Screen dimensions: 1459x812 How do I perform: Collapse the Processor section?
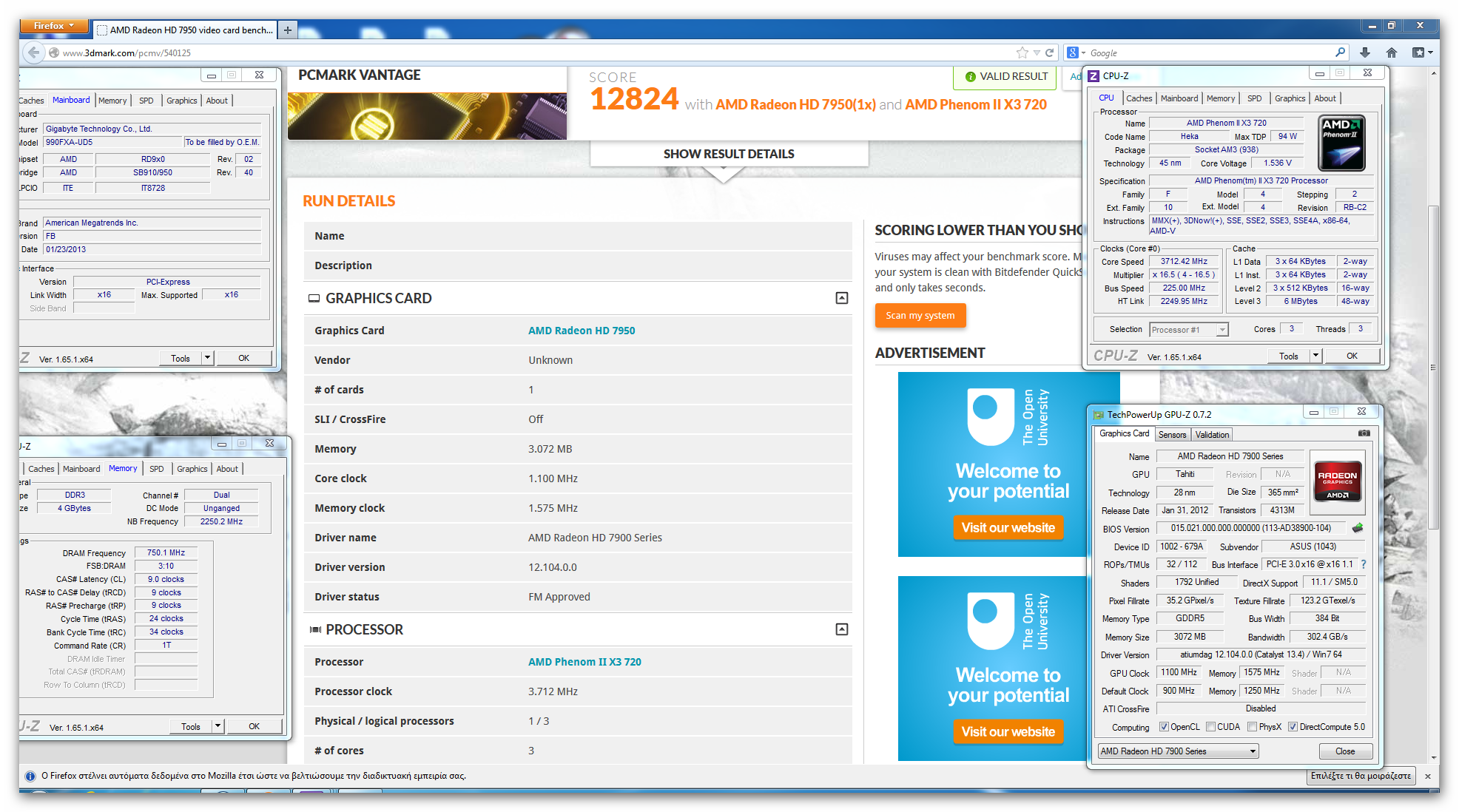coord(841,629)
